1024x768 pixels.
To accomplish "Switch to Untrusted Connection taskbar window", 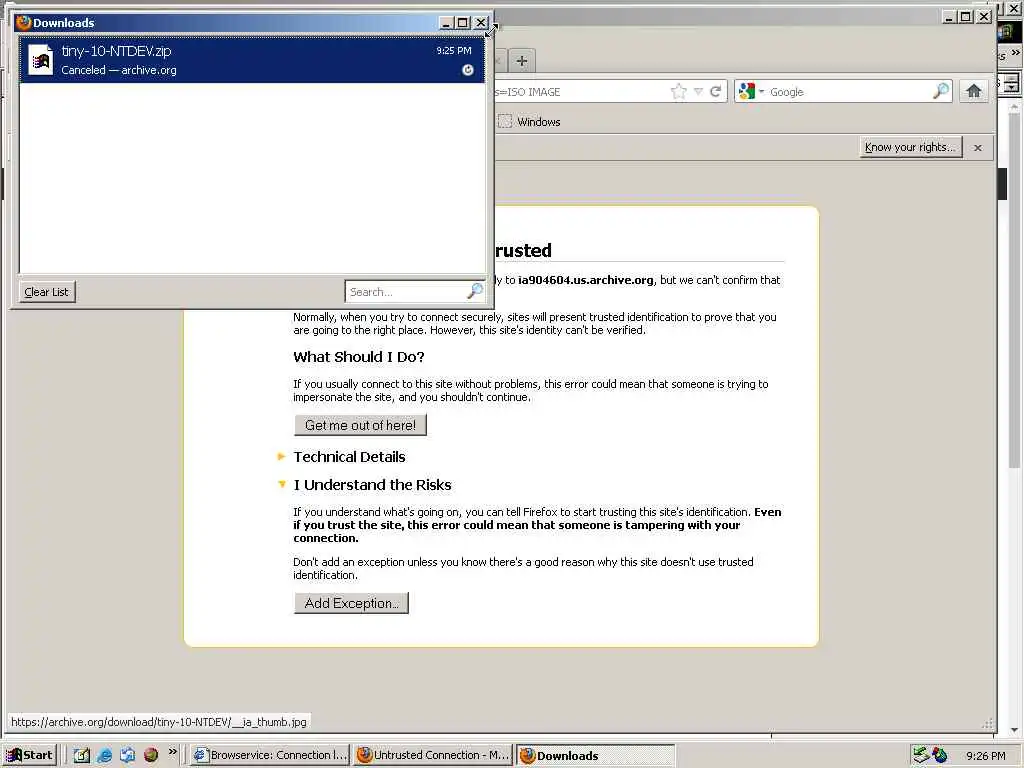I will point(434,755).
